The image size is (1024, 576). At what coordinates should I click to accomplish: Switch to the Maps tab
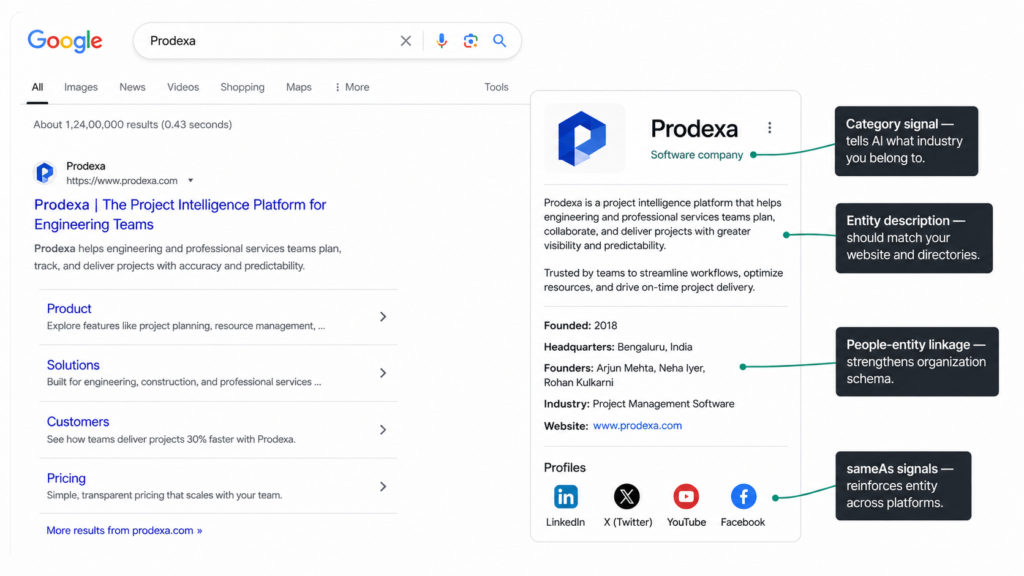point(298,88)
